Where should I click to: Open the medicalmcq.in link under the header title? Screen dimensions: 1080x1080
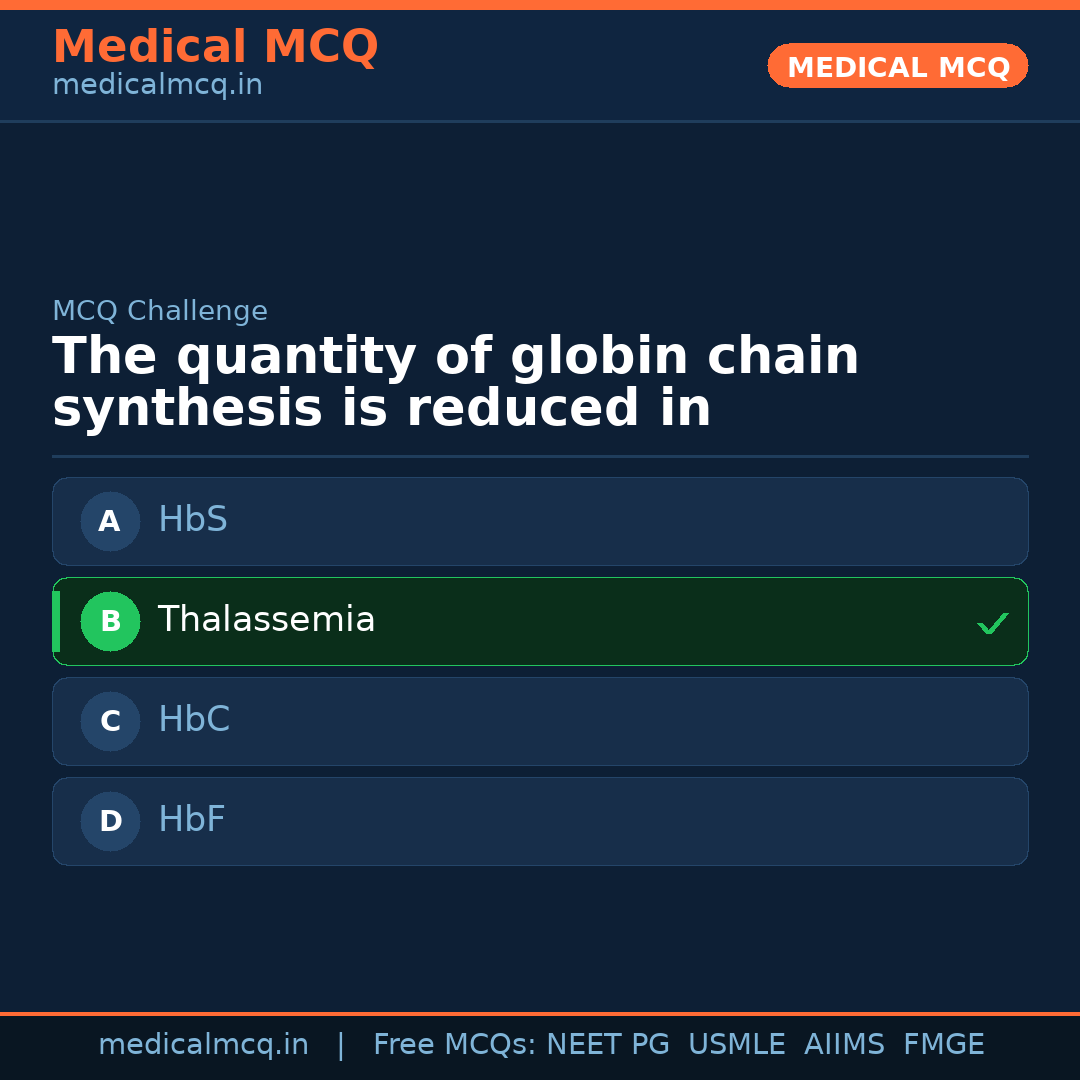(x=157, y=85)
